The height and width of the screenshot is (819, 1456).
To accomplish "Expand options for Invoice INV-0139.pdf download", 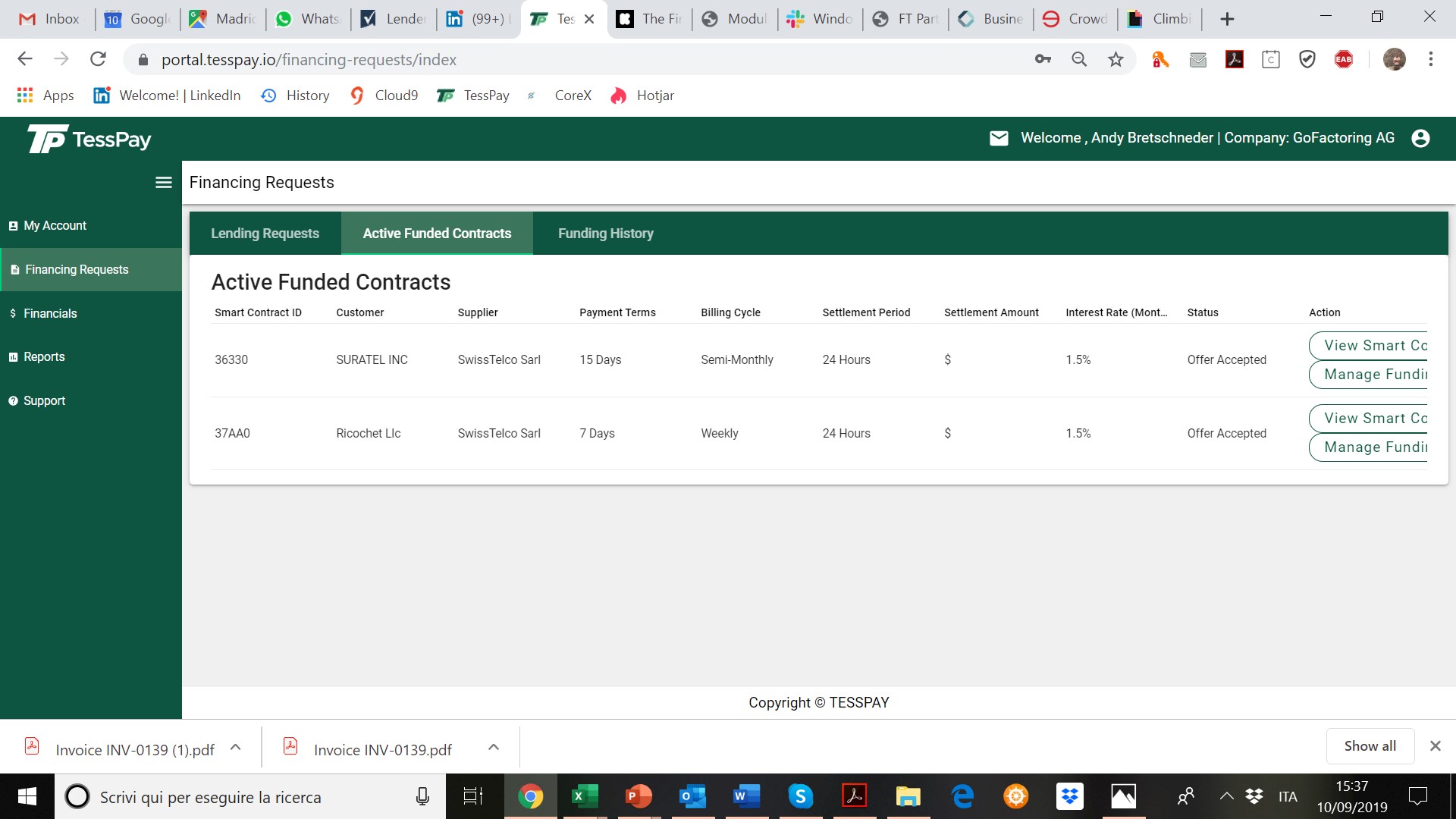I will click(494, 747).
